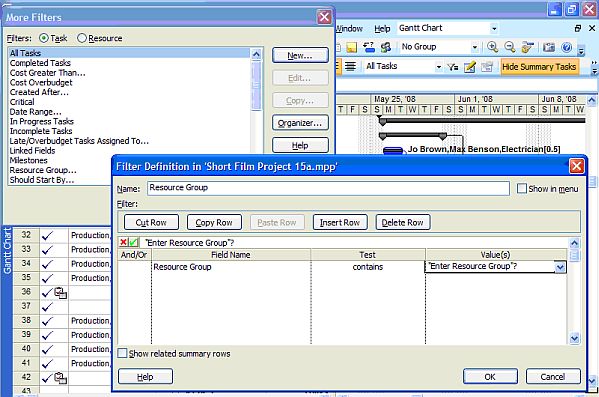Open the Value(s) cell dropdown arrow
Viewport: 599px width, 397px height.
[x=560, y=267]
